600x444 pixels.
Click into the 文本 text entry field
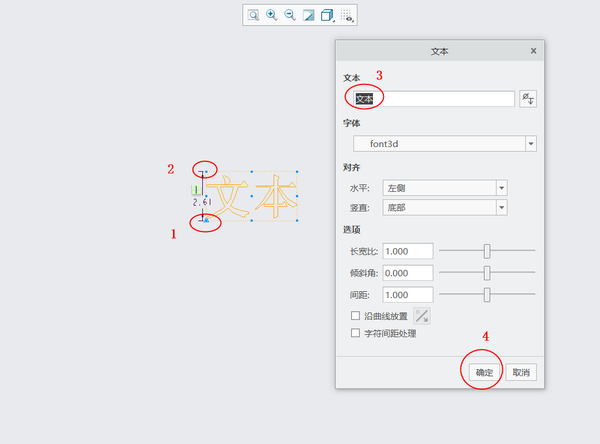pos(434,99)
